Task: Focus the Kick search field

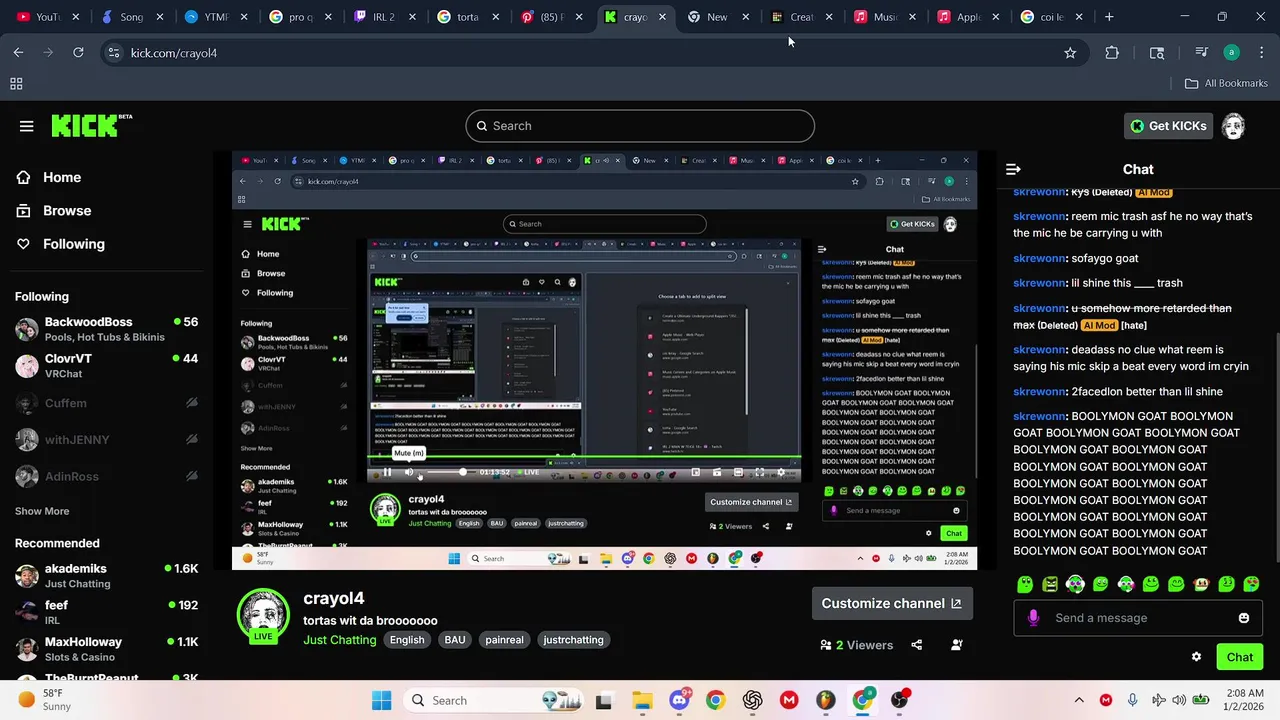Action: 640,126
